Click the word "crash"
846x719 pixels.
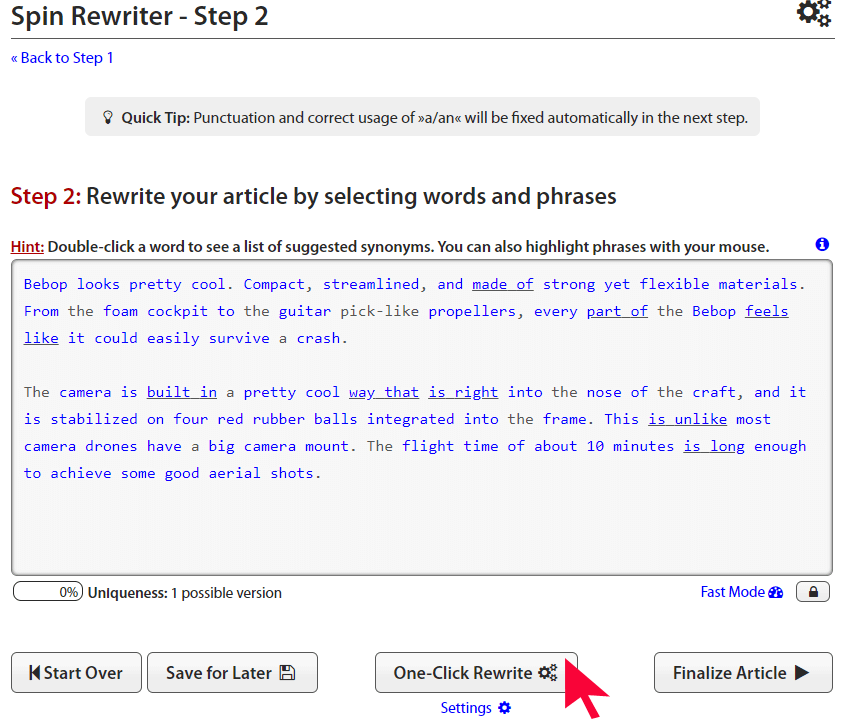point(318,338)
